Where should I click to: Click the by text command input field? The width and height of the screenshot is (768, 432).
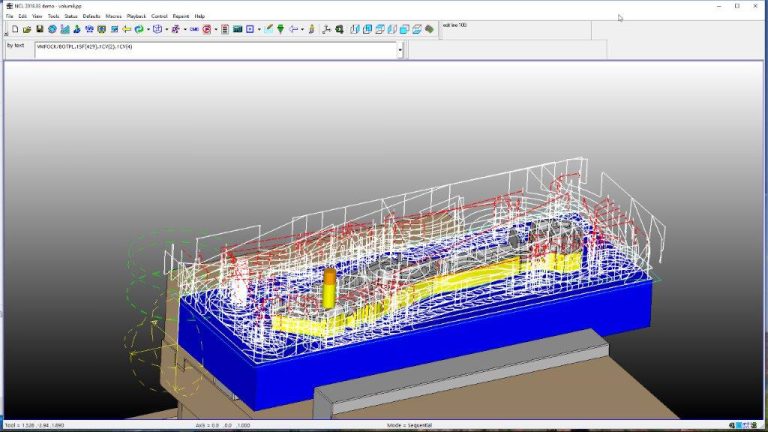216,50
